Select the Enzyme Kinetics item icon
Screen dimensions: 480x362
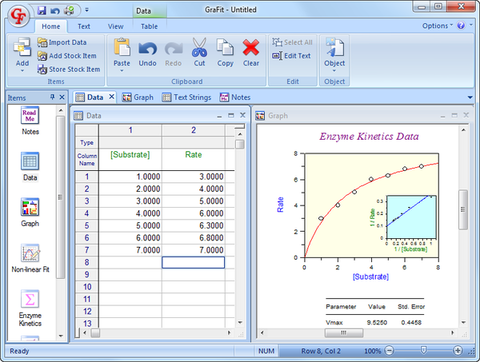(30, 299)
